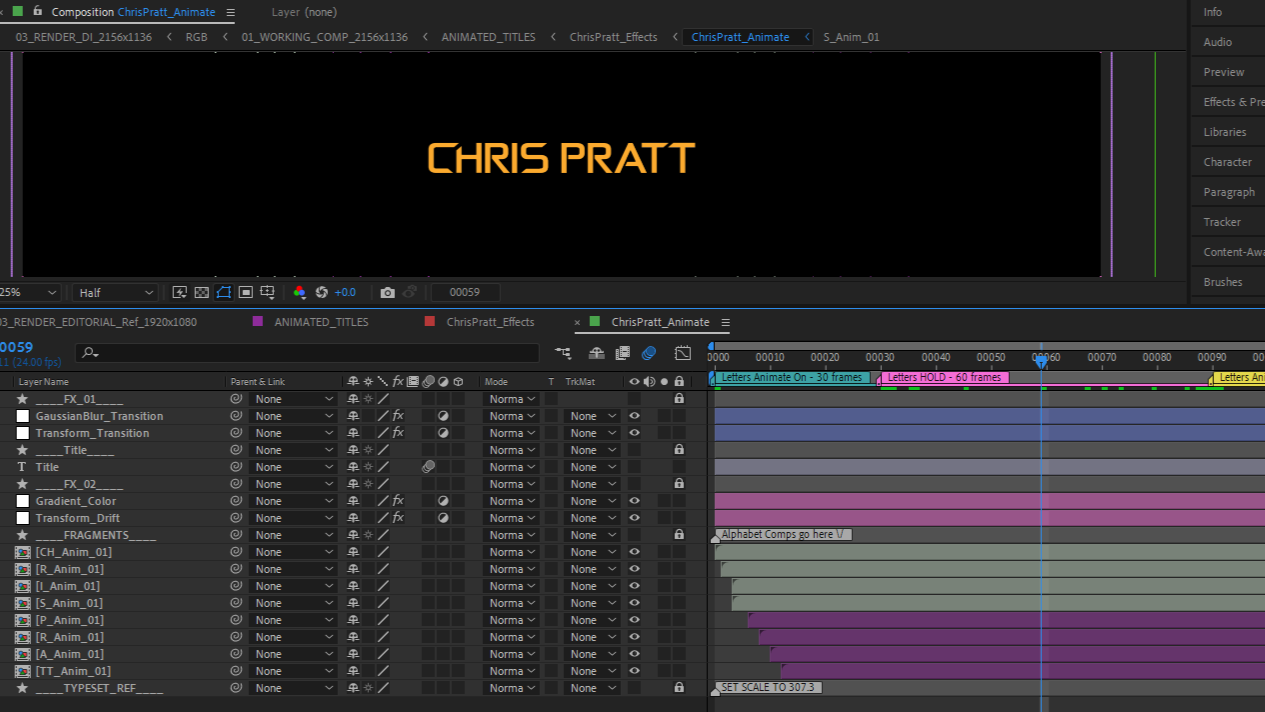The width and height of the screenshot is (1265, 712).
Task: Toggle mask and shape path visibility icon
Action: click(x=223, y=292)
